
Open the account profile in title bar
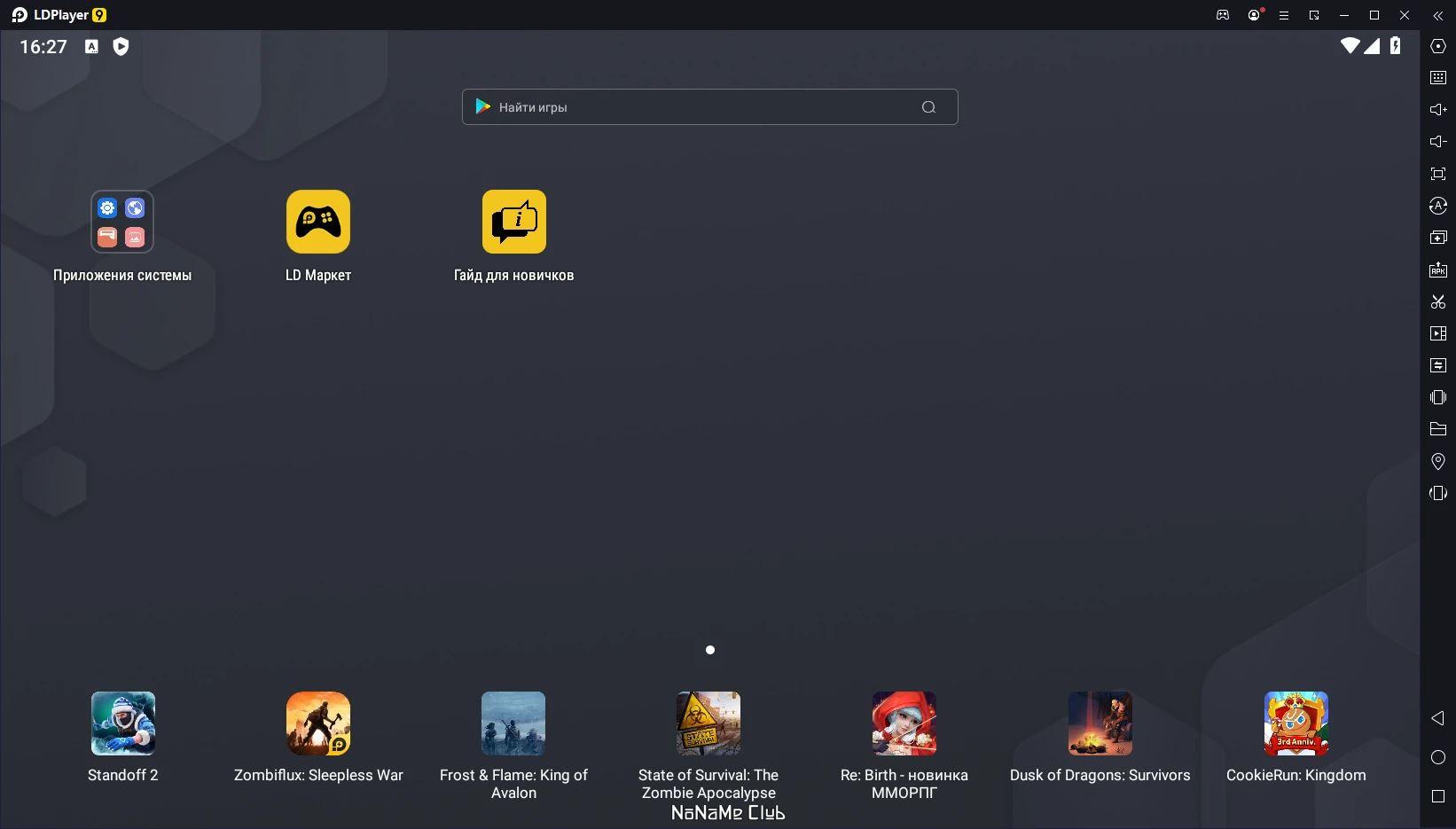click(x=1254, y=15)
